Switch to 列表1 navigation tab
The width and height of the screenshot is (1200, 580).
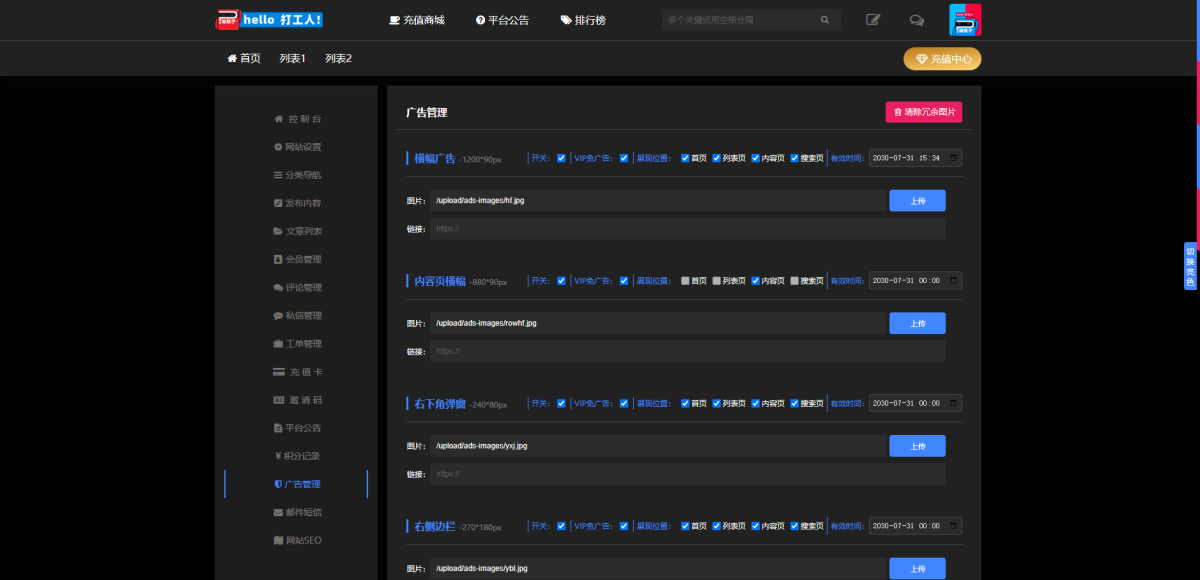[x=293, y=59]
